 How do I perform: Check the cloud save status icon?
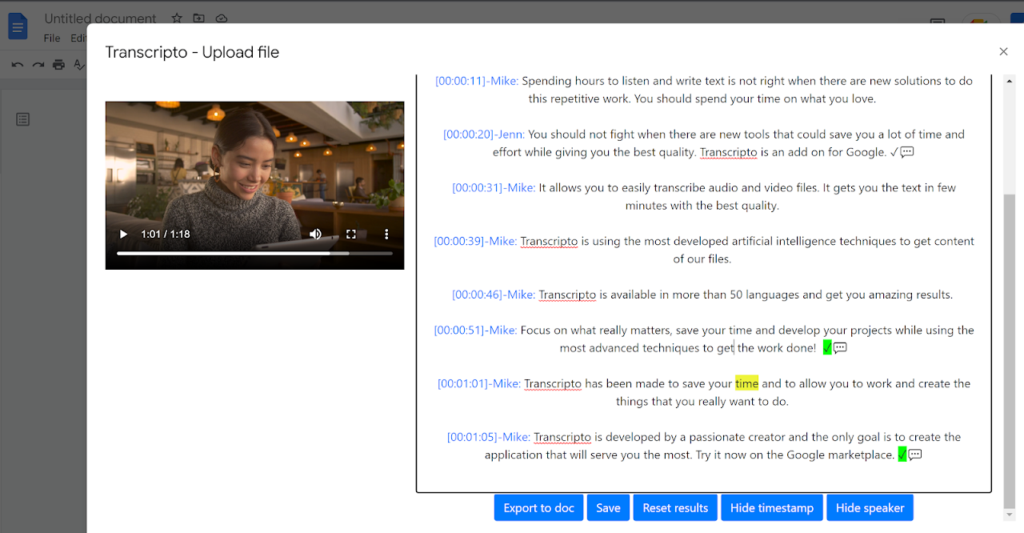tap(221, 18)
